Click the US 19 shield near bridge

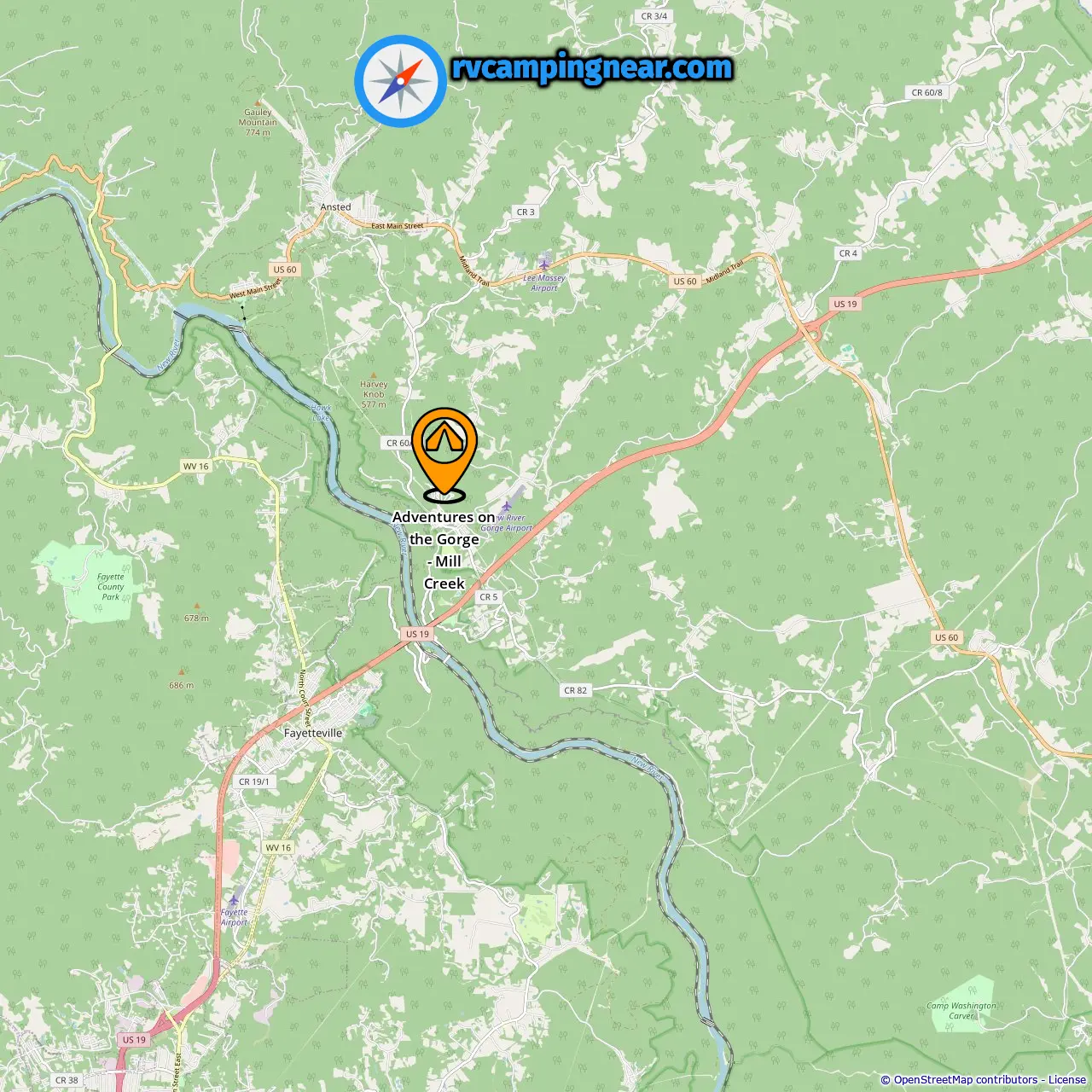[x=418, y=634]
